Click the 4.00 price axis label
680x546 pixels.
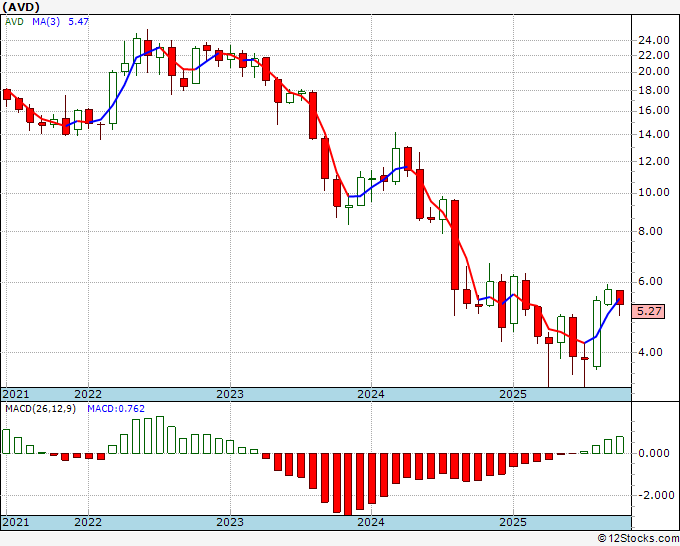point(651,352)
